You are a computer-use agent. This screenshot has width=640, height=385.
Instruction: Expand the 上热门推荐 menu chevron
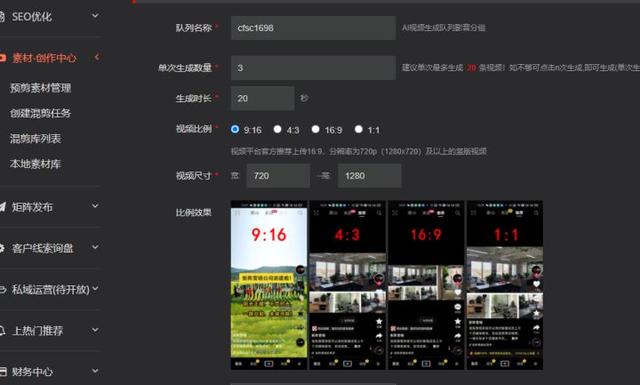(95, 330)
